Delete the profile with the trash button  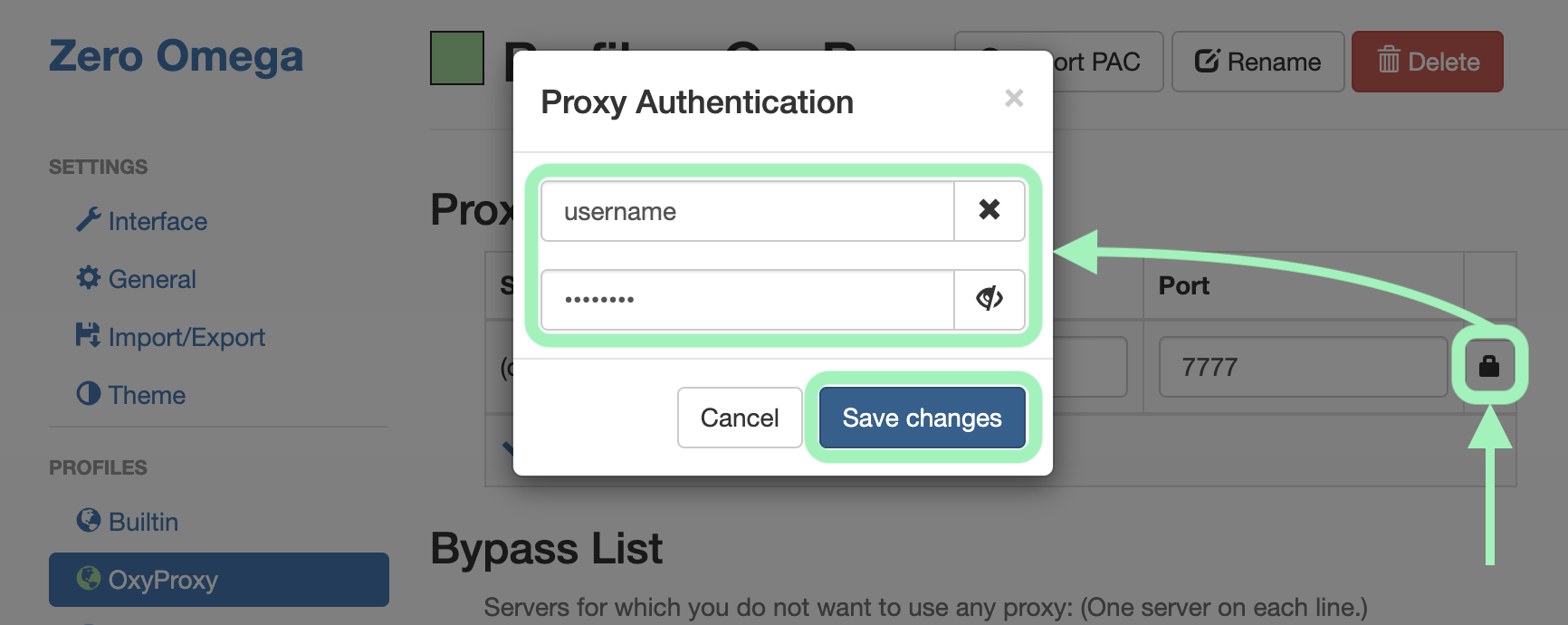point(1427,62)
